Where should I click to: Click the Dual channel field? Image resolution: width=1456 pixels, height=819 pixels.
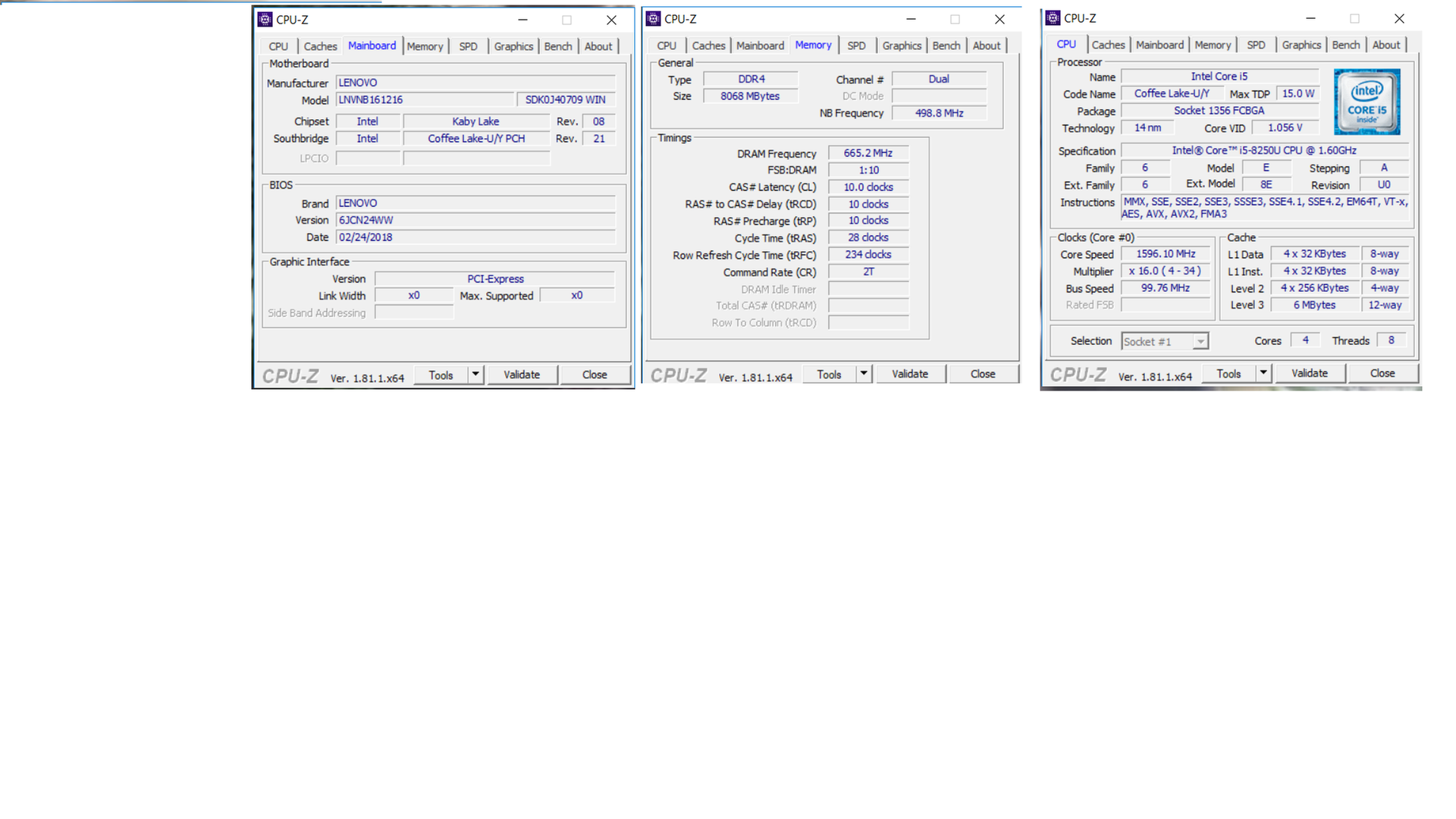click(939, 79)
